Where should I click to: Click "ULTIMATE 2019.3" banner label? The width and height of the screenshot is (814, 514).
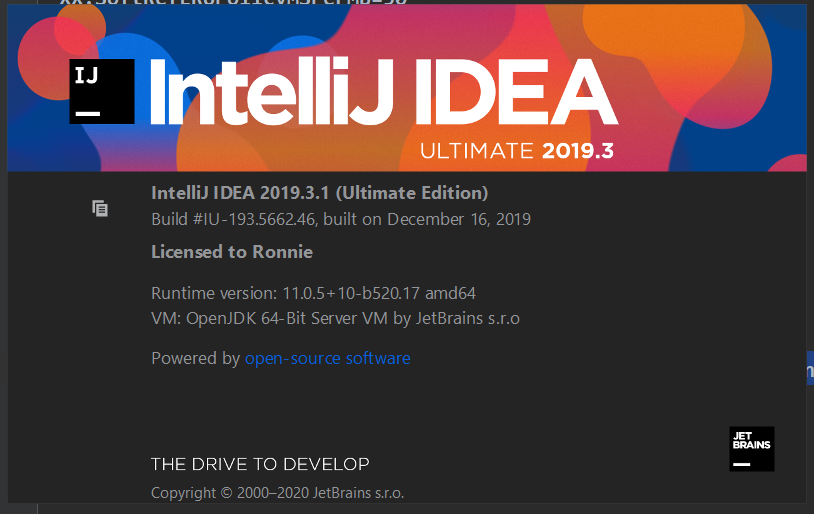pyautogui.click(x=517, y=151)
